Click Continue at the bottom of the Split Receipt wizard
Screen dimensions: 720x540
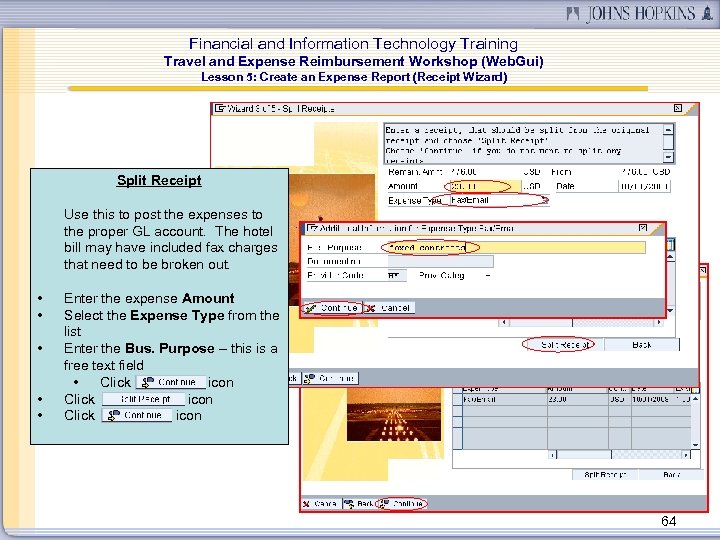pos(330,378)
